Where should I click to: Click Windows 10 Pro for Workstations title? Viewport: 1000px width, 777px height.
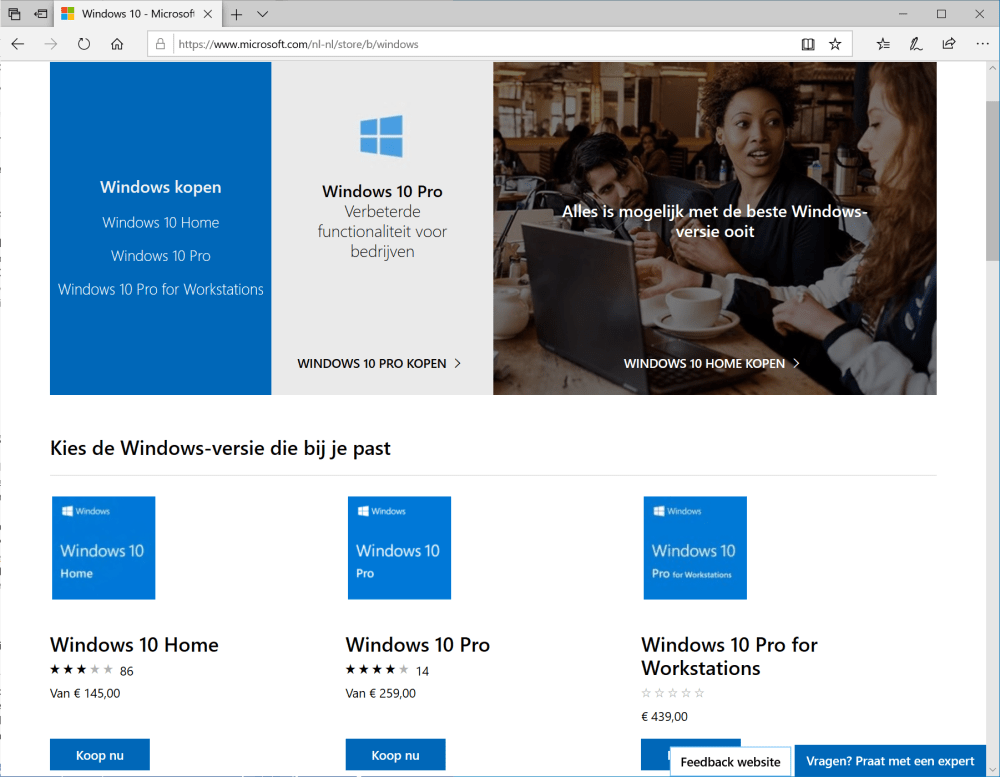click(x=729, y=656)
